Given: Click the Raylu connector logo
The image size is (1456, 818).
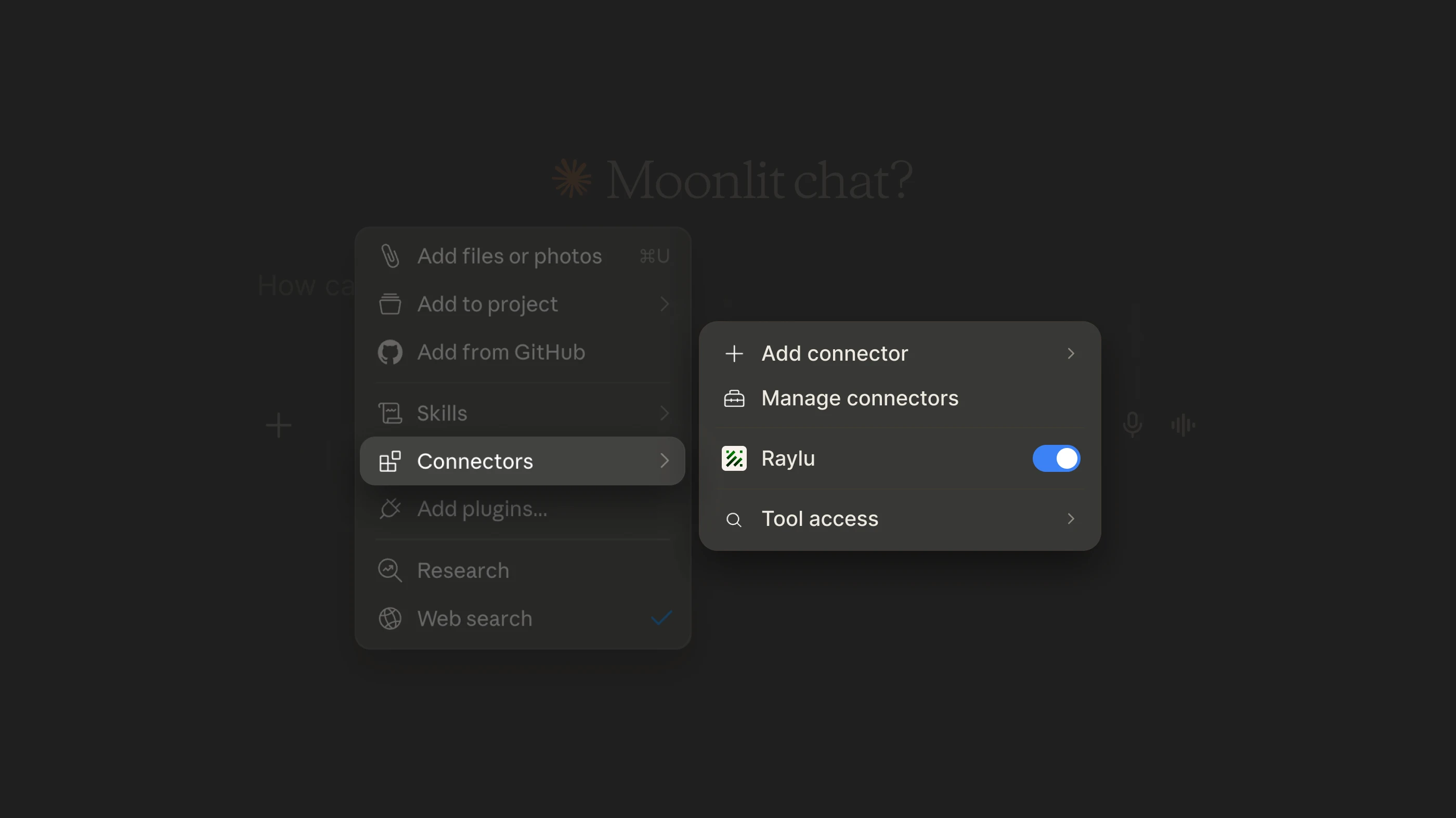Looking at the screenshot, I should [734, 458].
